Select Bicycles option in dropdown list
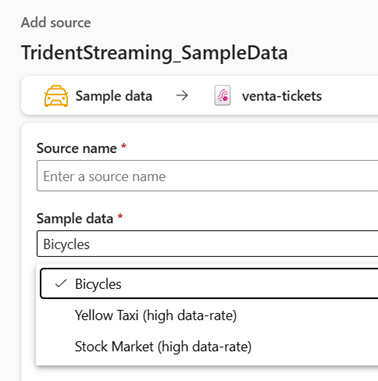 pos(209,284)
